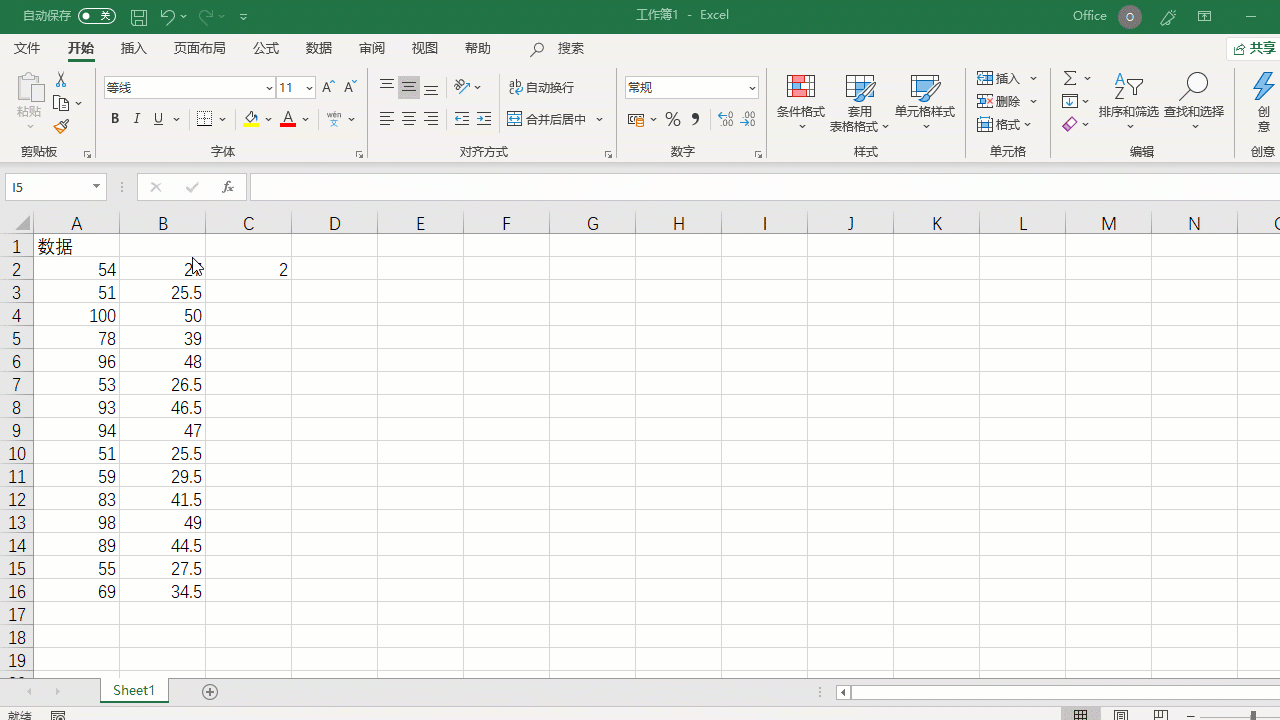
Task: Select the Sheet1 worksheet tab
Action: click(x=133, y=691)
